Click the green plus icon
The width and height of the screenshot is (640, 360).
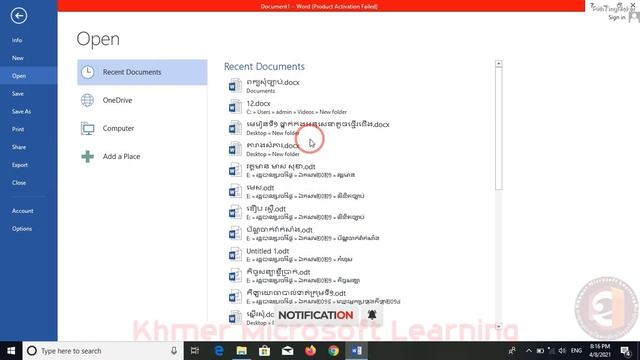click(x=87, y=156)
